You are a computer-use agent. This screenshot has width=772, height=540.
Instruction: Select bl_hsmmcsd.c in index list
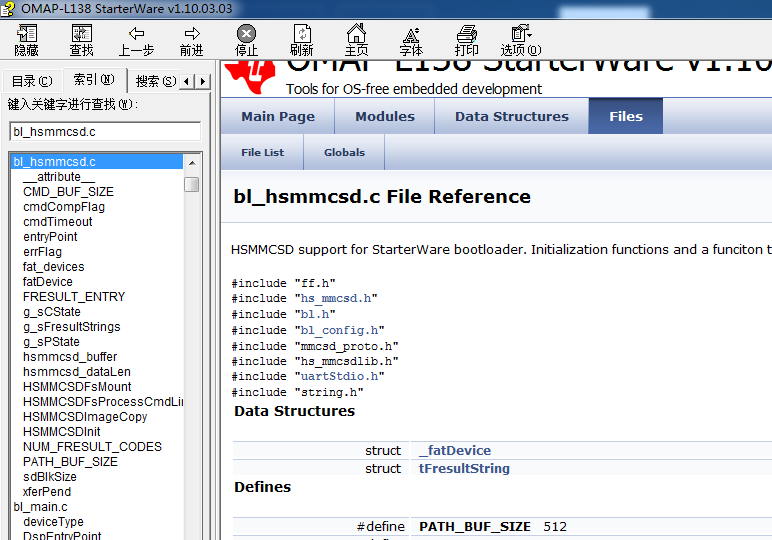click(96, 161)
